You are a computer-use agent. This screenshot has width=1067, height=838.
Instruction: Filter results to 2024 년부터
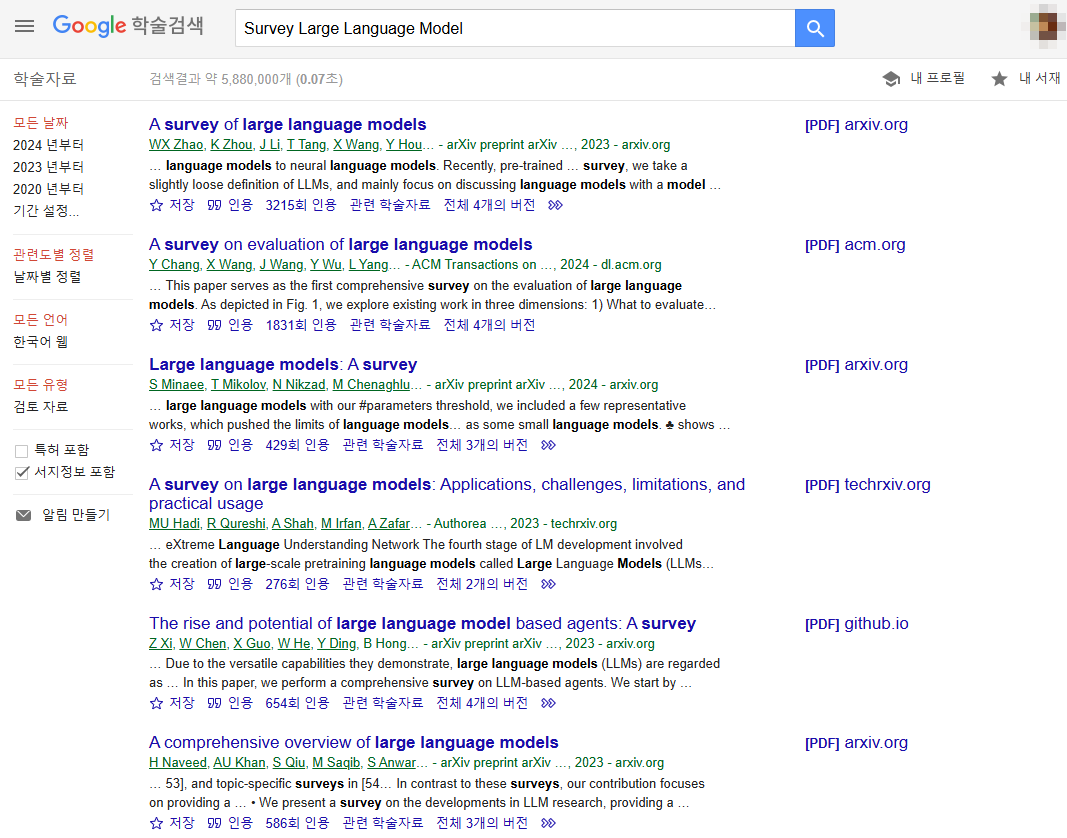(x=48, y=145)
